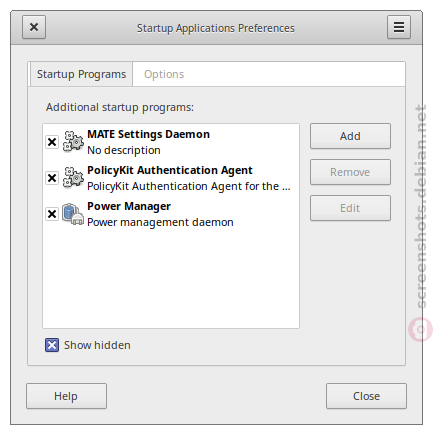Disable PolicyKit Authentication Agent startup checkbox
The height and width of the screenshot is (435, 433).
[52, 178]
